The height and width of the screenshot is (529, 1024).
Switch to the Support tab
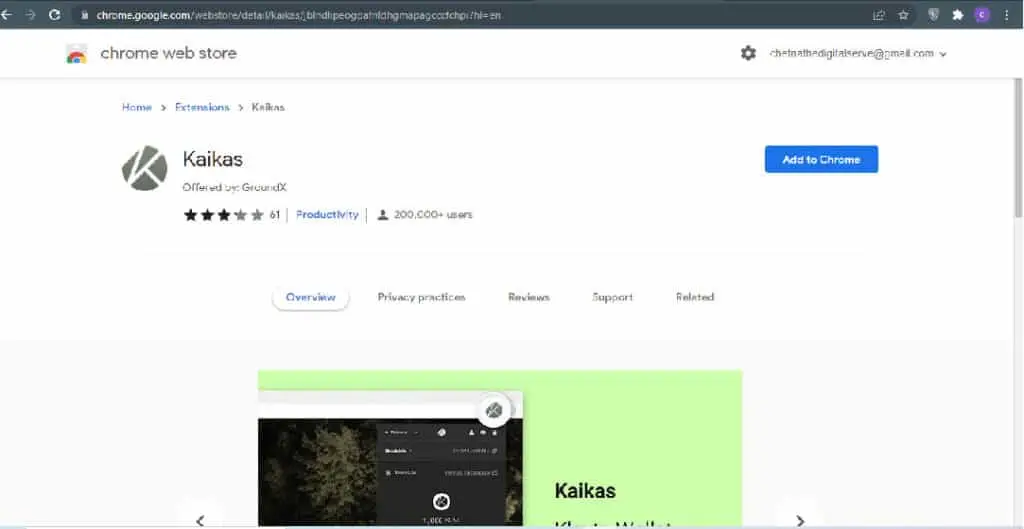(x=613, y=297)
